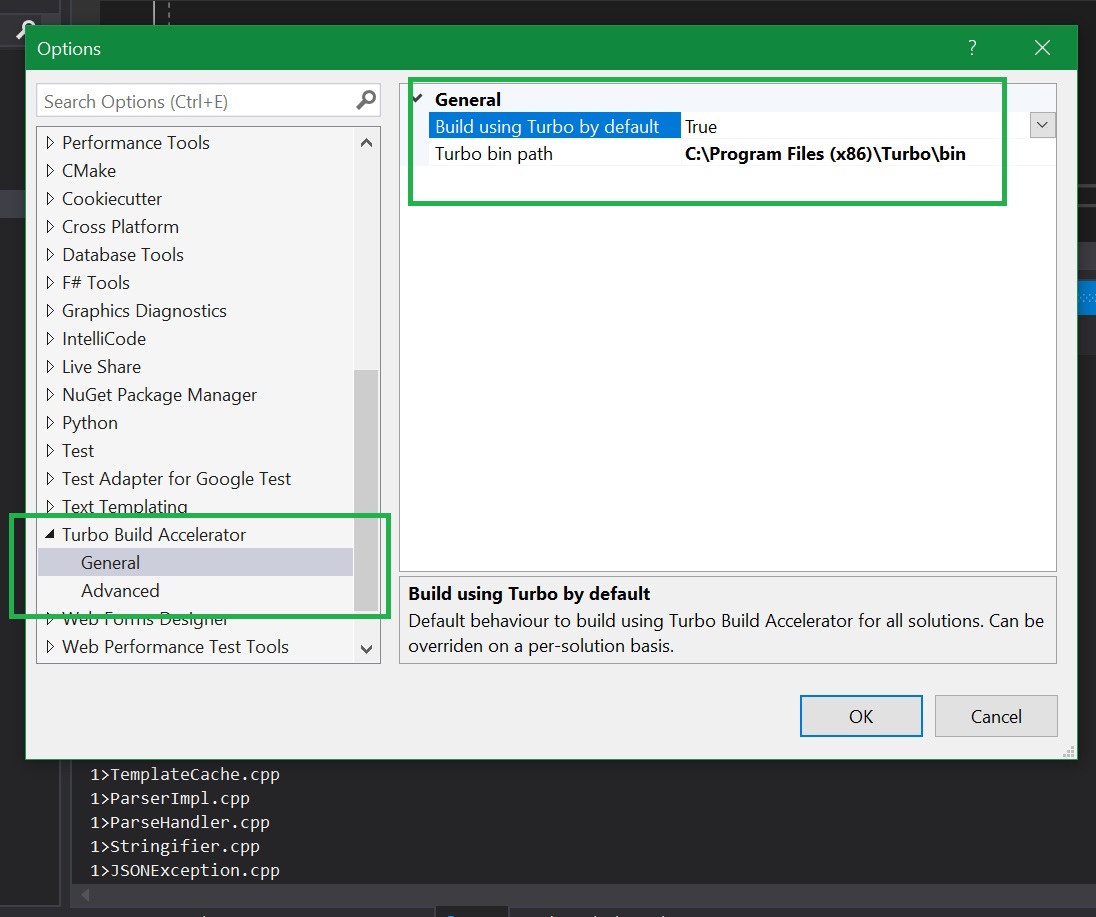Click the search magnifier icon in Options
This screenshot has height=917, width=1096.
click(366, 100)
